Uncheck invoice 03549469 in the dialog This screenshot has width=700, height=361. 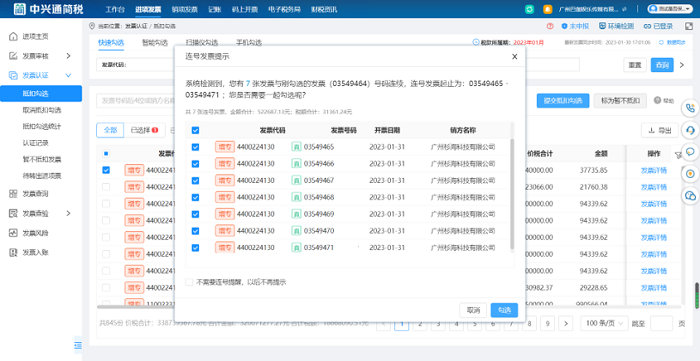click(195, 214)
